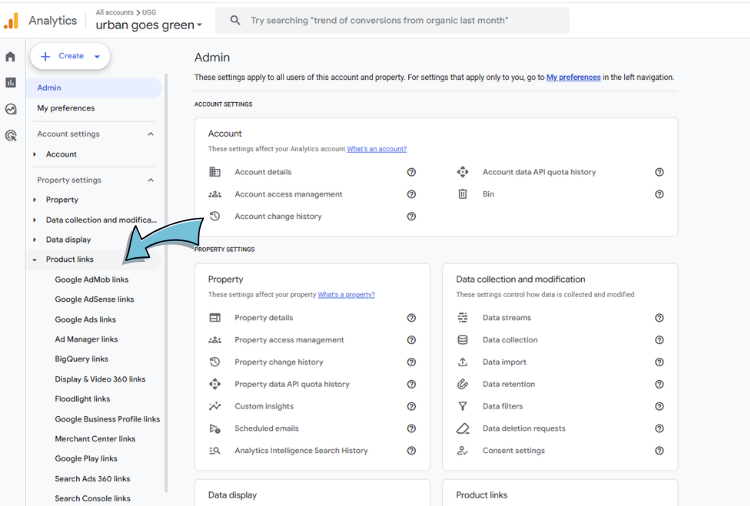Click the Data retention paperclip icon
The height and width of the screenshot is (506, 750).
click(x=463, y=384)
